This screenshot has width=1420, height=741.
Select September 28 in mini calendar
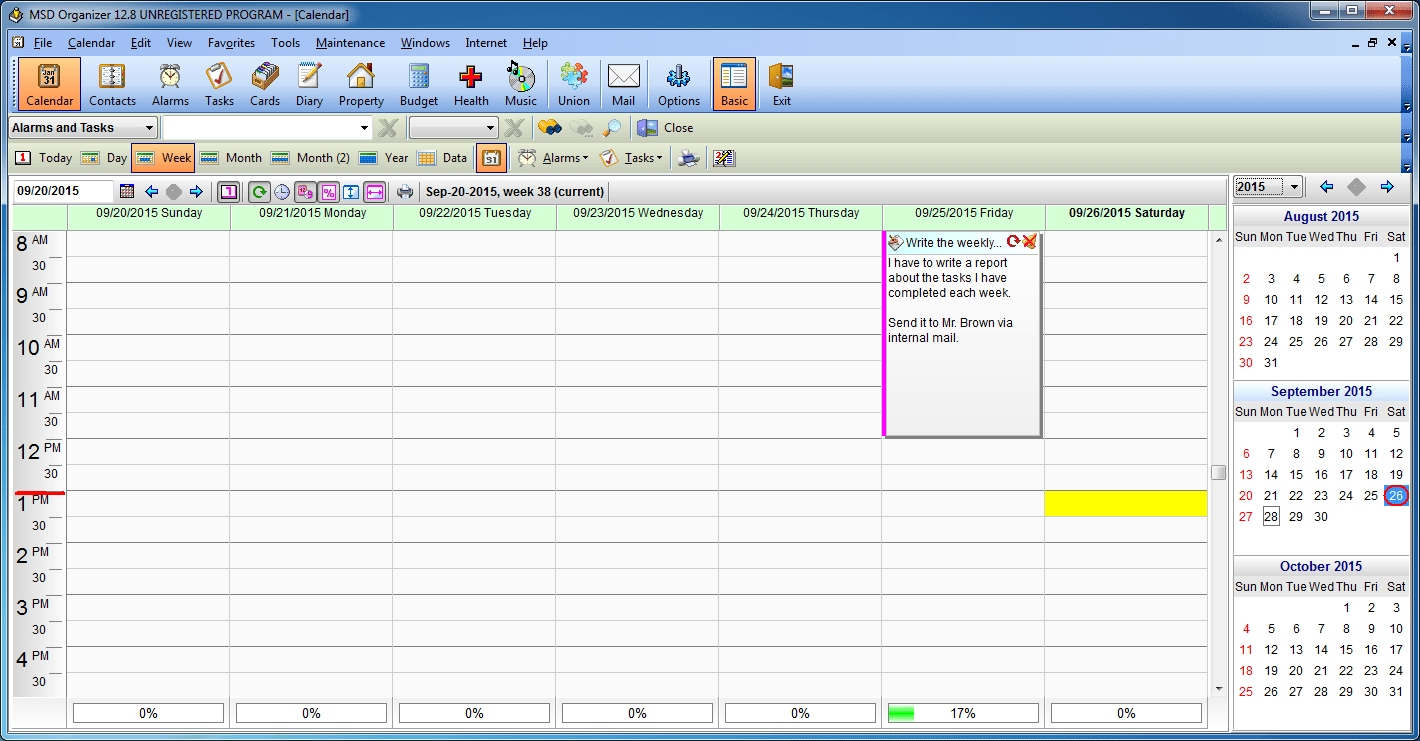coord(1270,516)
